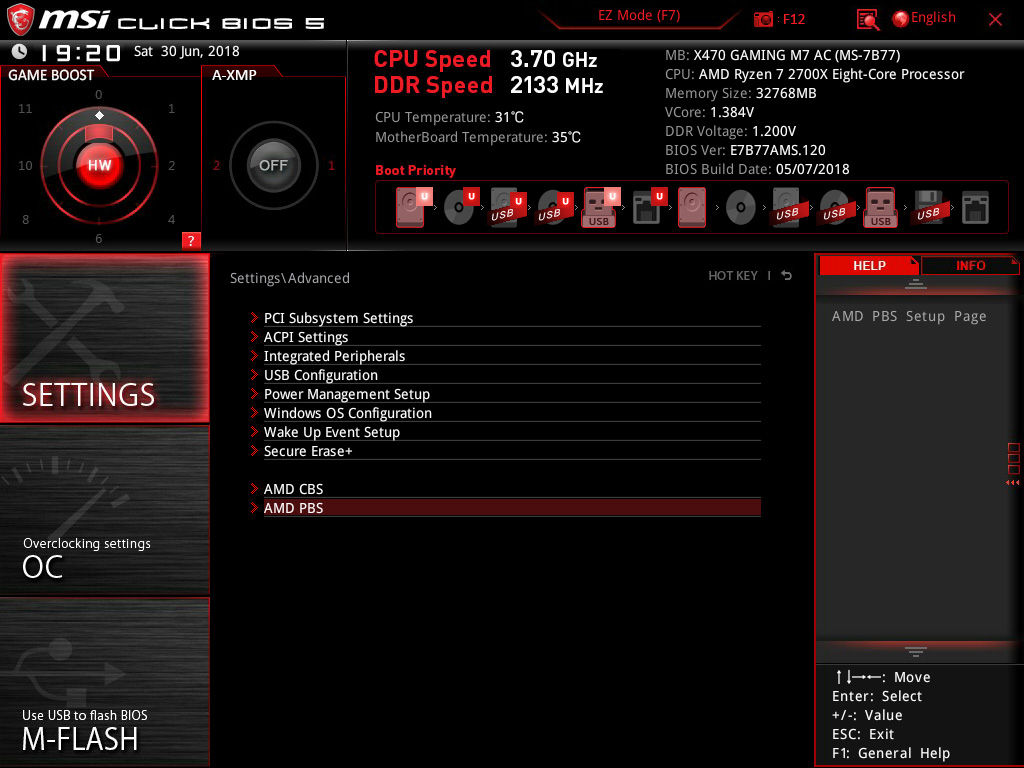The height and width of the screenshot is (768, 1024).
Task: Click the clock icon beside the time
Action: pyautogui.click(x=20, y=51)
